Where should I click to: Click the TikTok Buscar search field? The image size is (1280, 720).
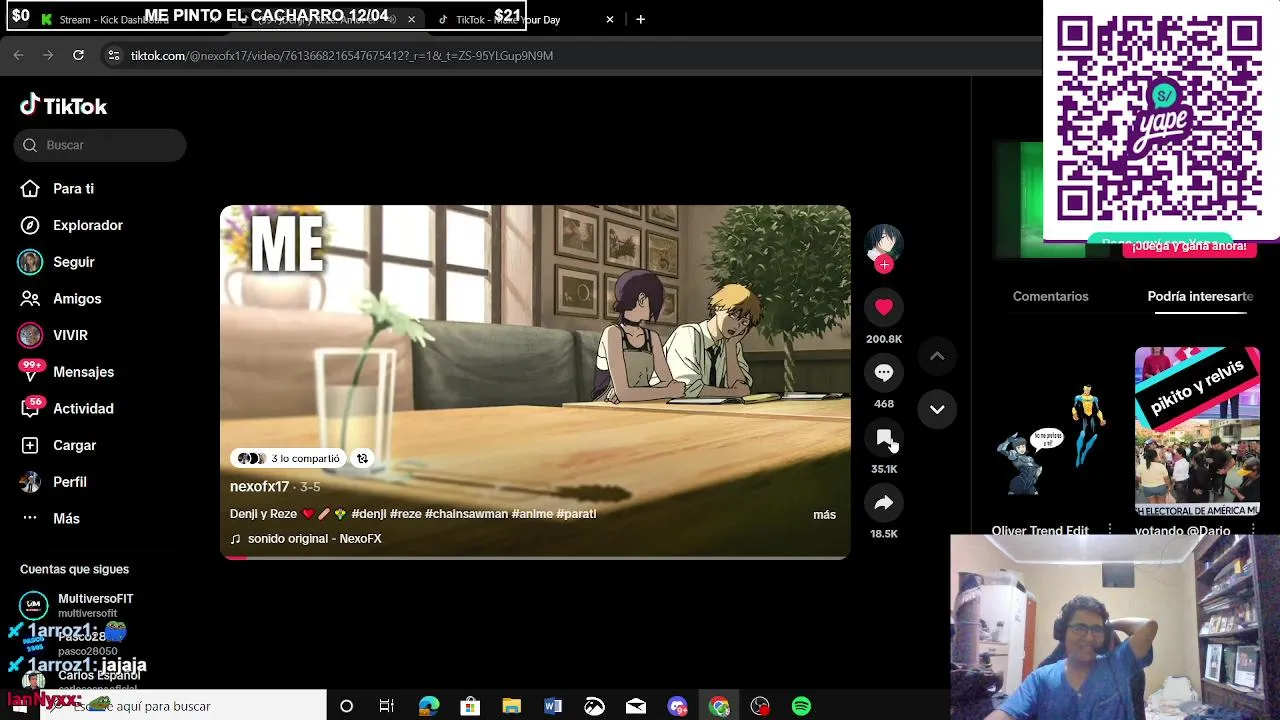[100, 145]
